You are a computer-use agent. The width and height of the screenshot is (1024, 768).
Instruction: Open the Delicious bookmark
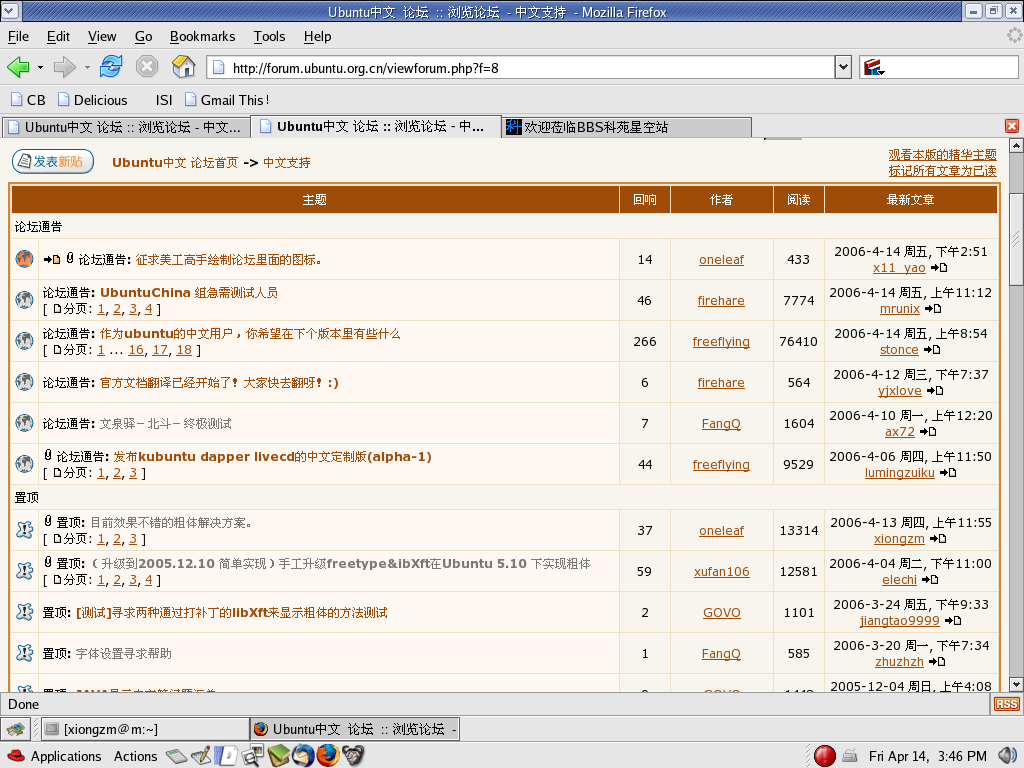pyautogui.click(x=93, y=100)
